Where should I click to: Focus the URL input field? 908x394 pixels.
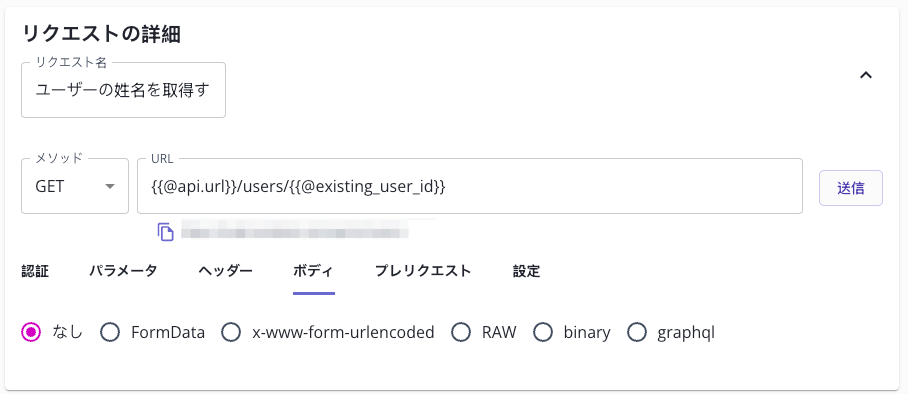point(470,186)
